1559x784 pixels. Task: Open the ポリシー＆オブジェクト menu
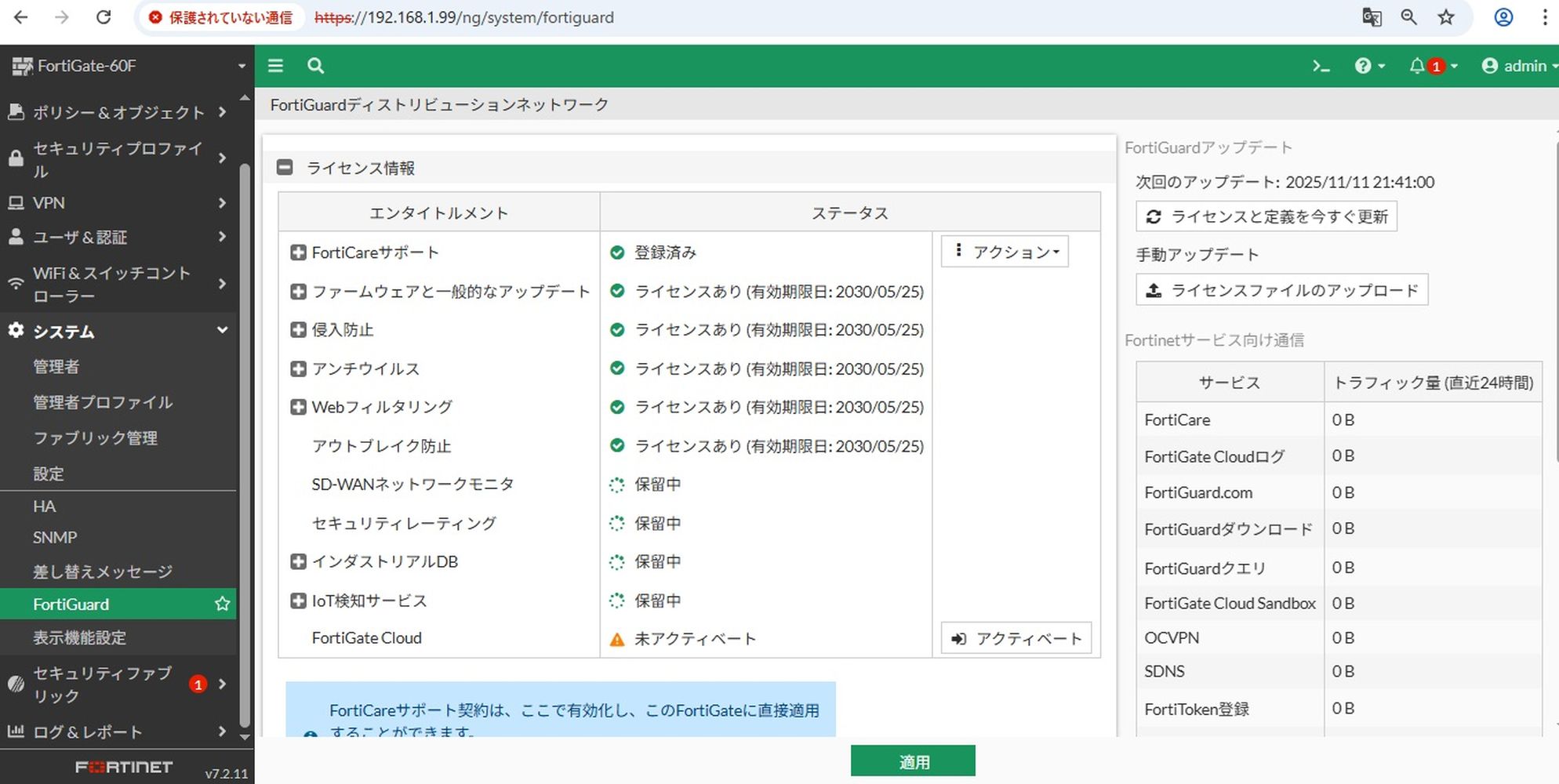pyautogui.click(x=118, y=112)
